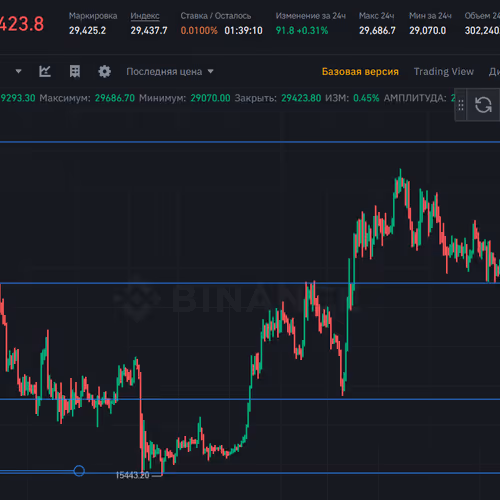Image resolution: width=500 pixels, height=500 pixels.
Task: Open chart settings gear icon
Action: [x=104, y=71]
